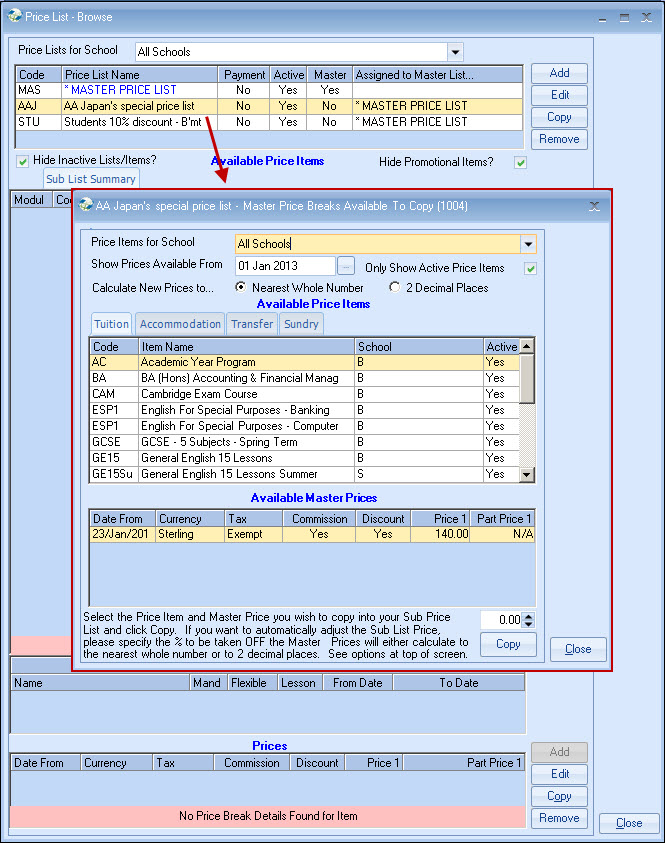Click the dialog title bar globe icon
The width and height of the screenshot is (665, 843).
[x=84, y=206]
